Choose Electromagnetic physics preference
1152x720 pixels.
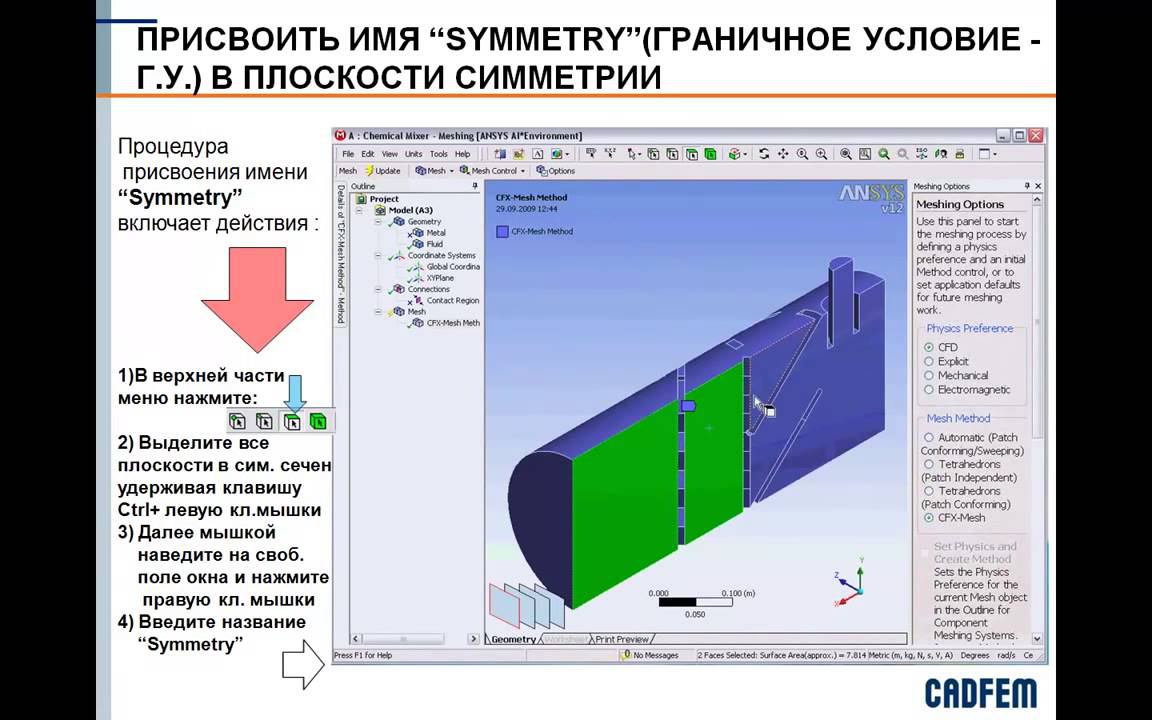click(929, 389)
